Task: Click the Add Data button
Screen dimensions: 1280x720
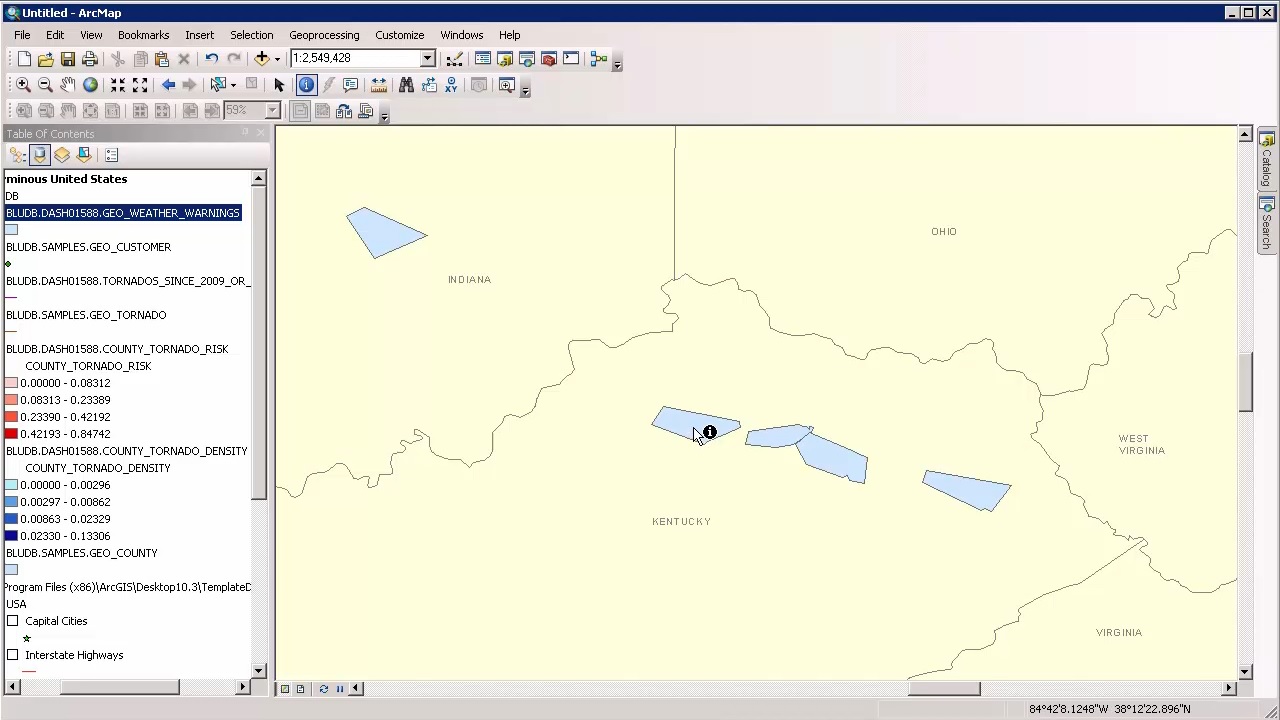Action: click(x=262, y=59)
